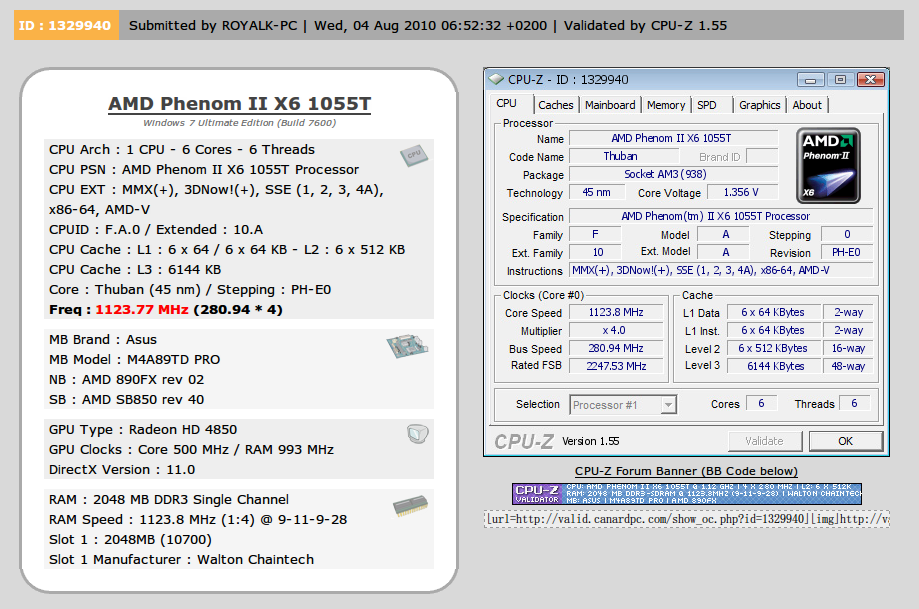Click the OK button in CPU-Z
The width and height of the screenshot is (919, 609).
pyautogui.click(x=846, y=441)
